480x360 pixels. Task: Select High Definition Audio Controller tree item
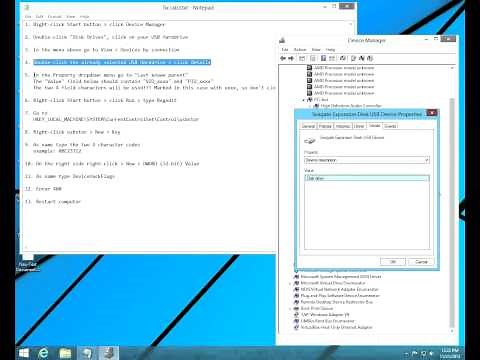(x=351, y=106)
